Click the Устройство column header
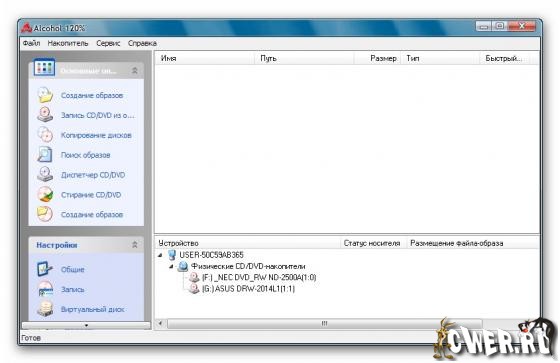Image resolution: width=560 pixels, height=363 pixels. pos(248,243)
